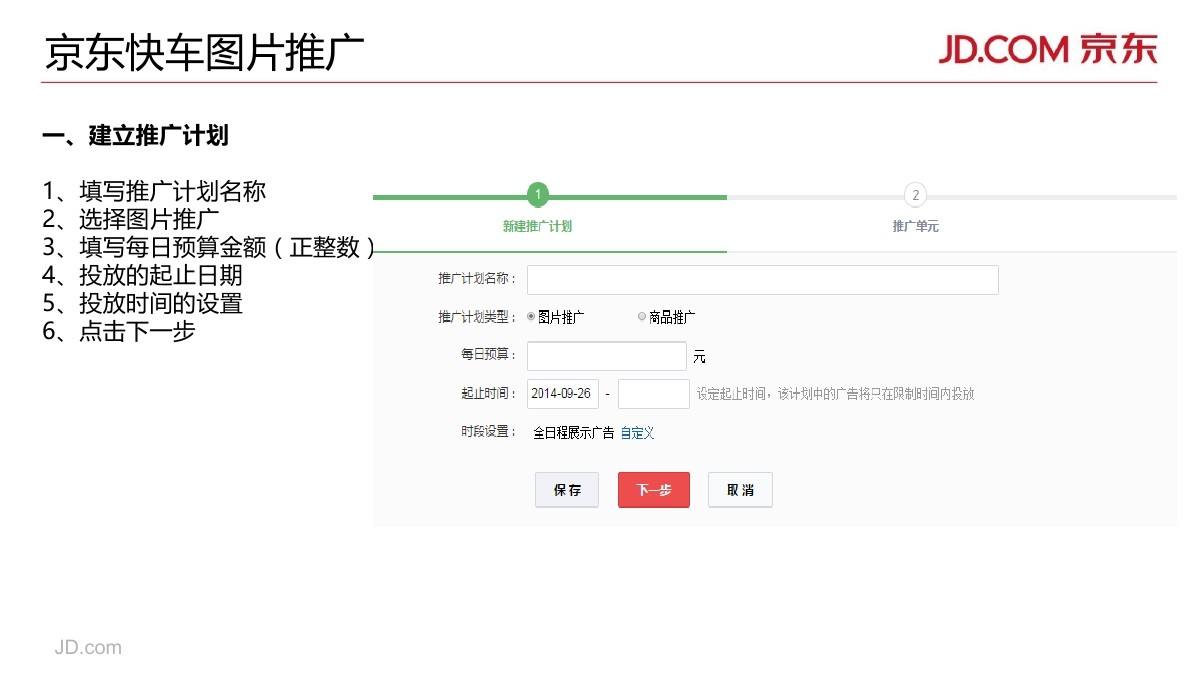
Task: Click instruction line 5、投放时间的设置
Action: [142, 303]
